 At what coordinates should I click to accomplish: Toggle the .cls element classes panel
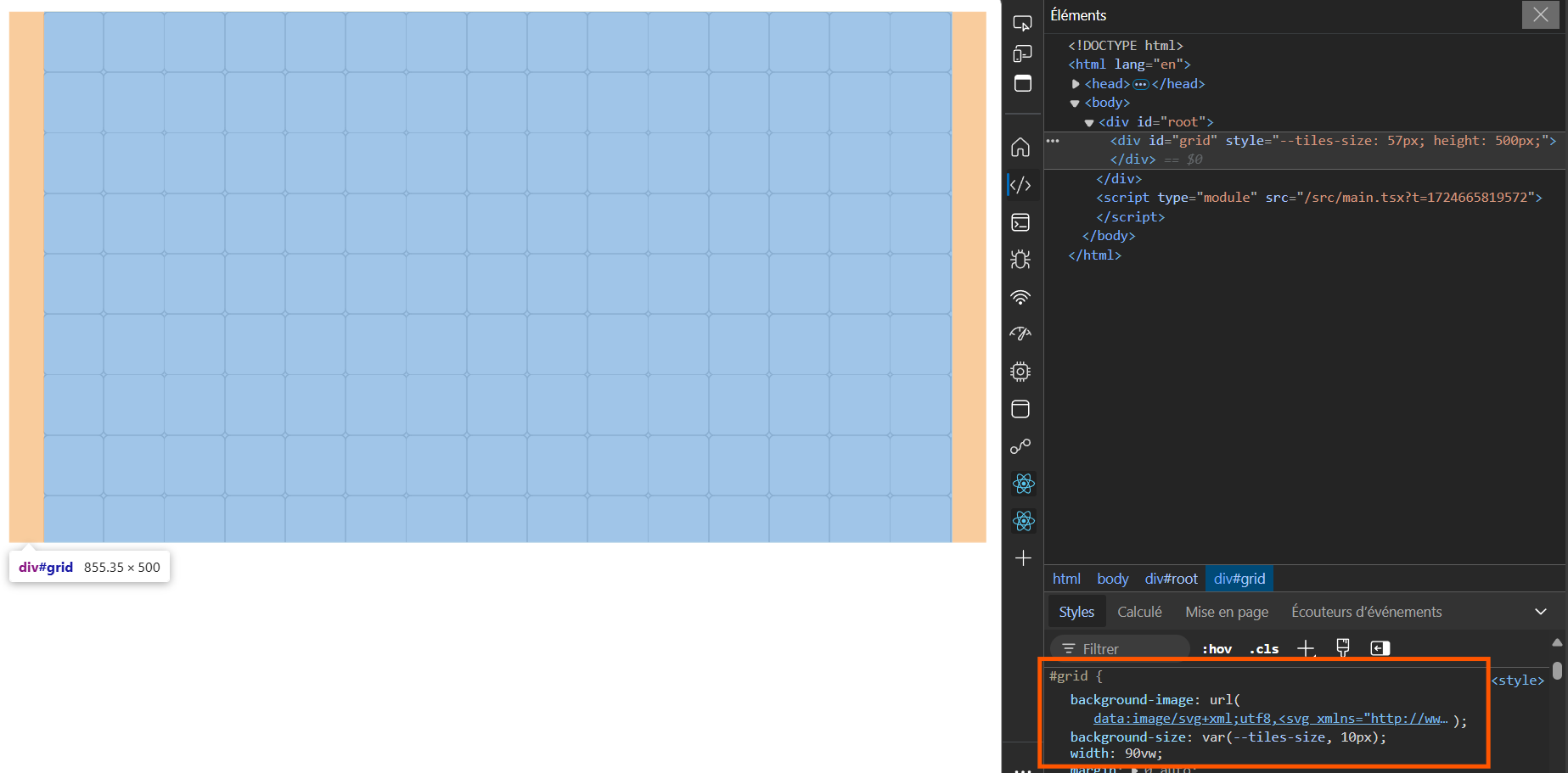click(x=1264, y=649)
